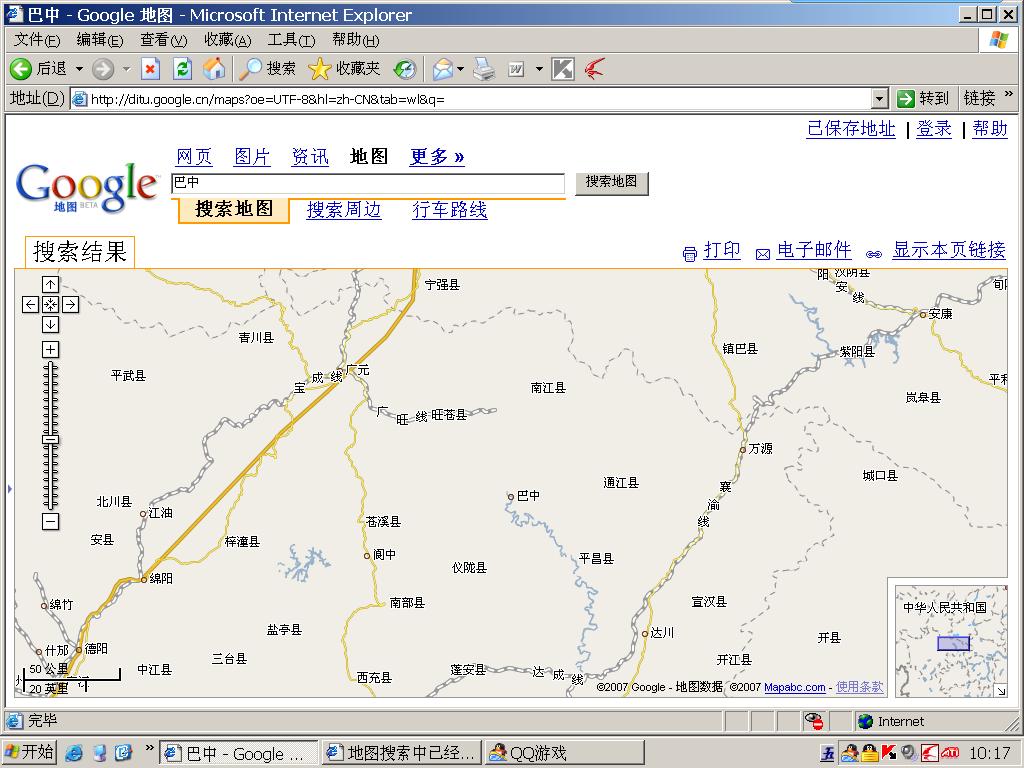
Task: Switch to the QQ游戏 taskbar window
Action: pyautogui.click(x=564, y=753)
